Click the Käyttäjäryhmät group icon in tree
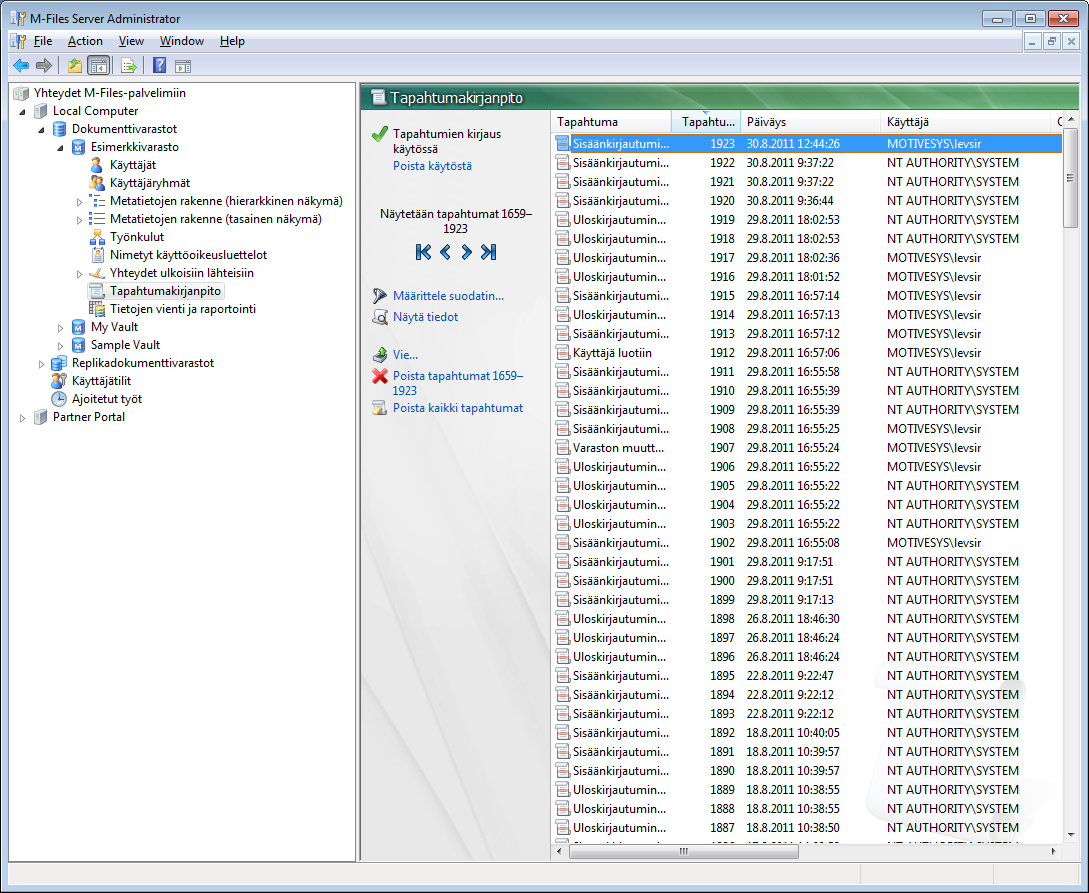Image resolution: width=1089 pixels, height=893 pixels. pos(97,183)
